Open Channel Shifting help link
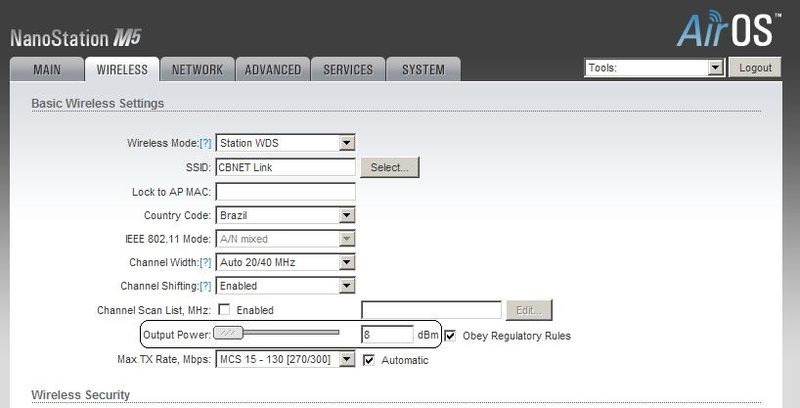The height and width of the screenshot is (408, 800). click(x=205, y=286)
